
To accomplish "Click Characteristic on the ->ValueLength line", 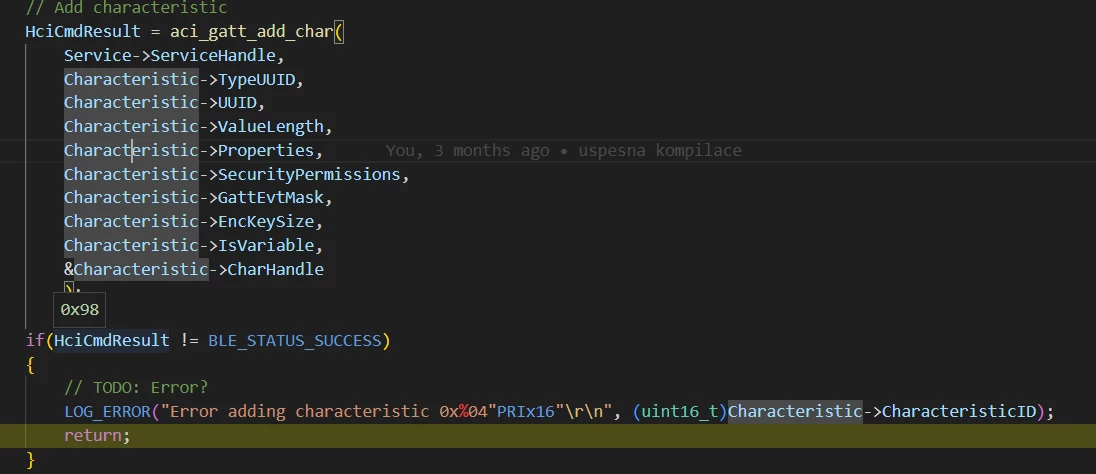I will [131, 127].
